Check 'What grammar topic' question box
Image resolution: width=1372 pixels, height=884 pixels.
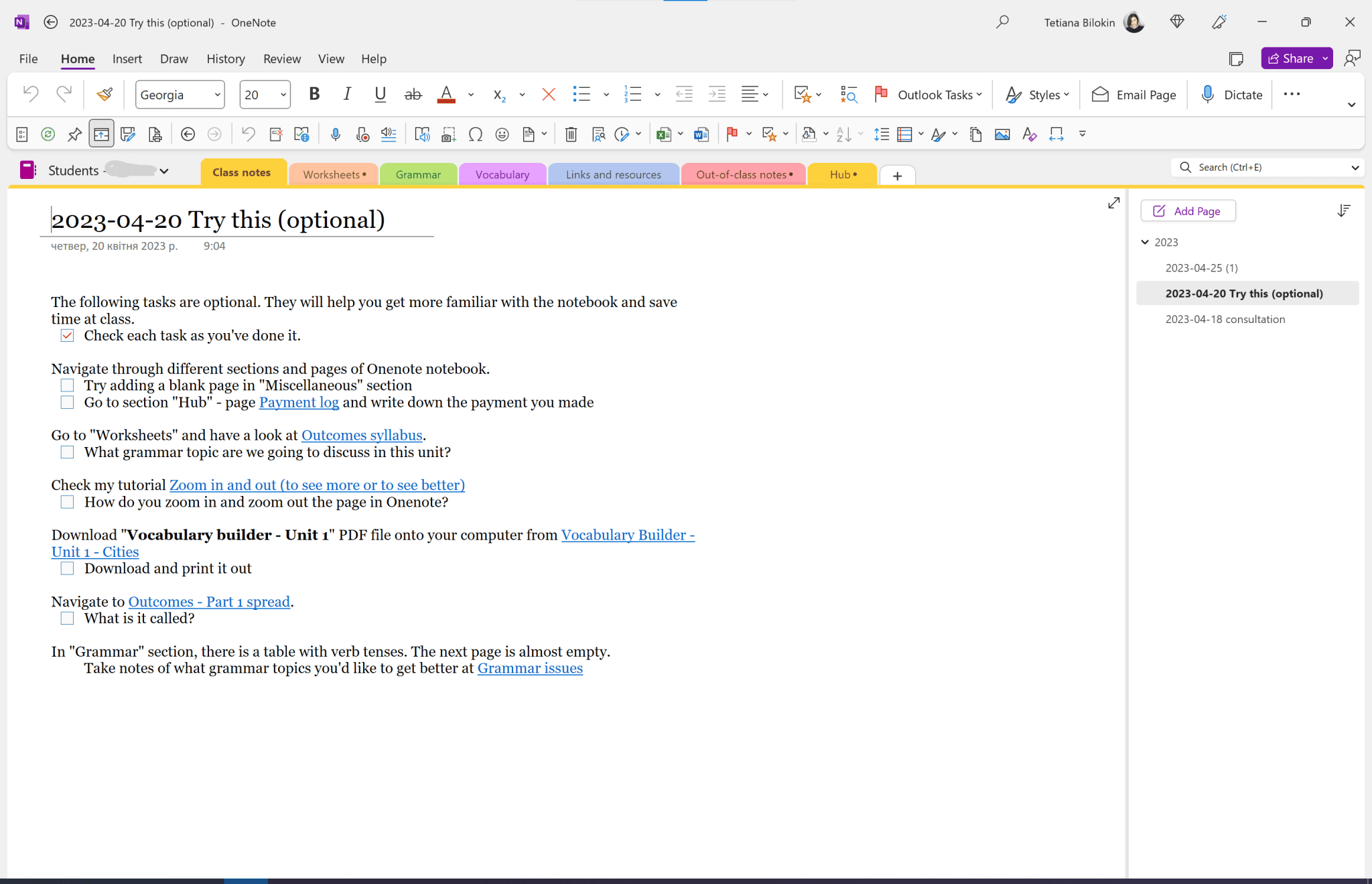67,452
